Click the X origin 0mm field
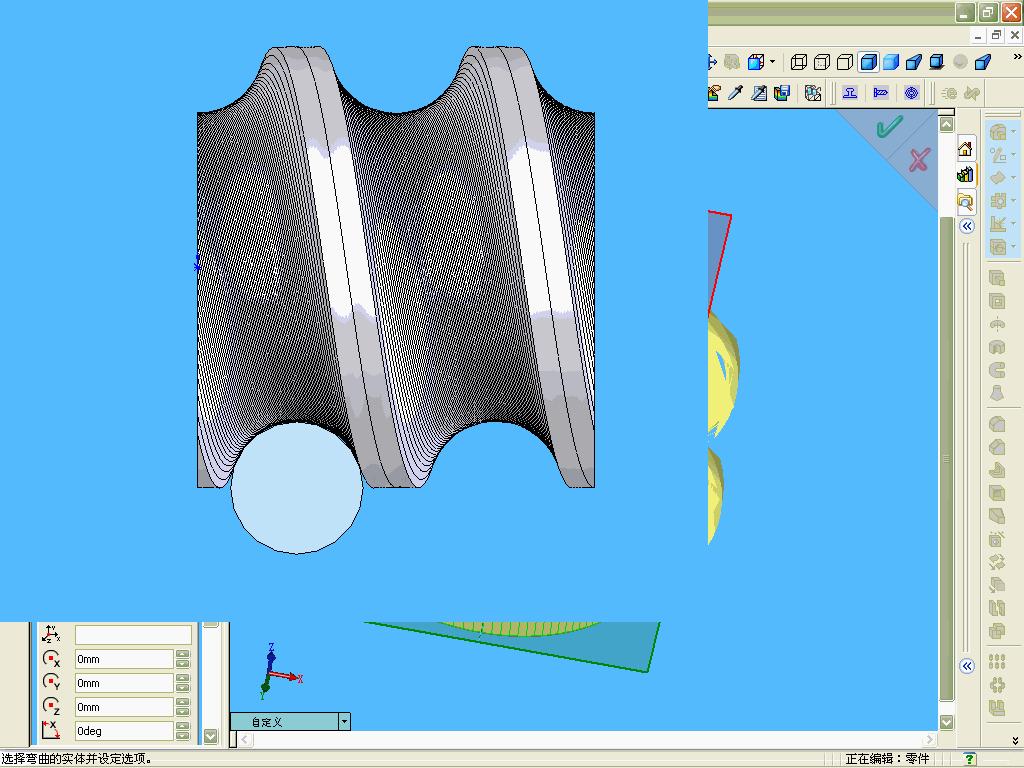Viewport: 1024px width, 768px height. click(124, 659)
